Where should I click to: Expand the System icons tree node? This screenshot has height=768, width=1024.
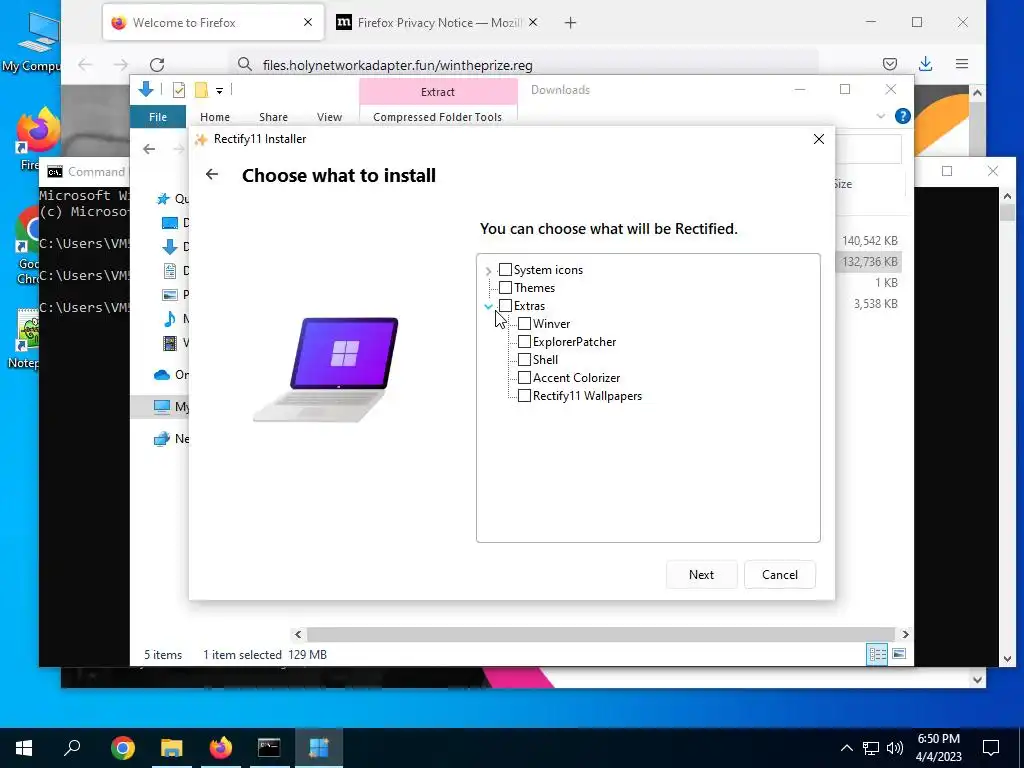pos(488,270)
